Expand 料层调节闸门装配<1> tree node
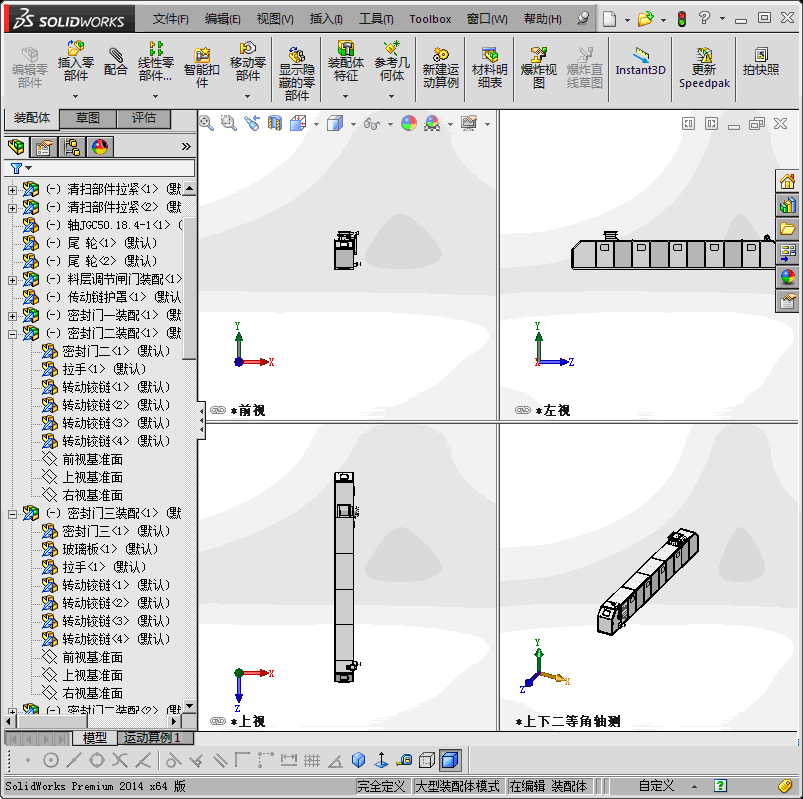 (12, 280)
